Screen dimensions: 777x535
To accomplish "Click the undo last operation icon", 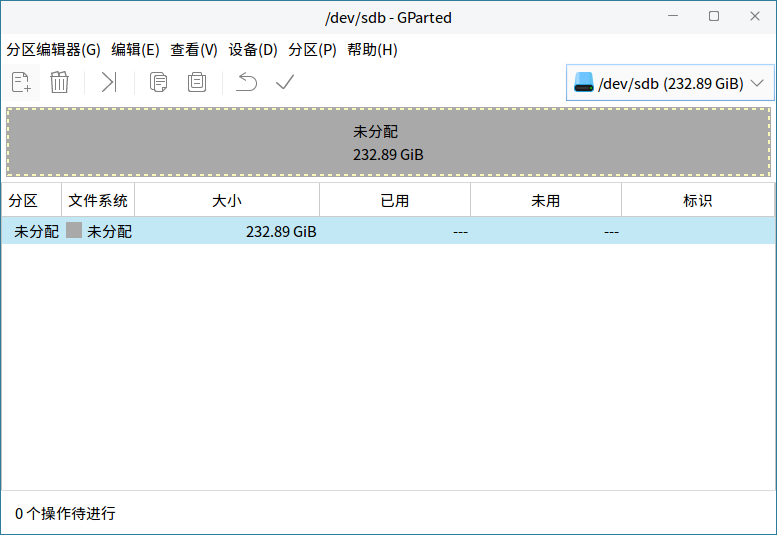I will pos(246,83).
